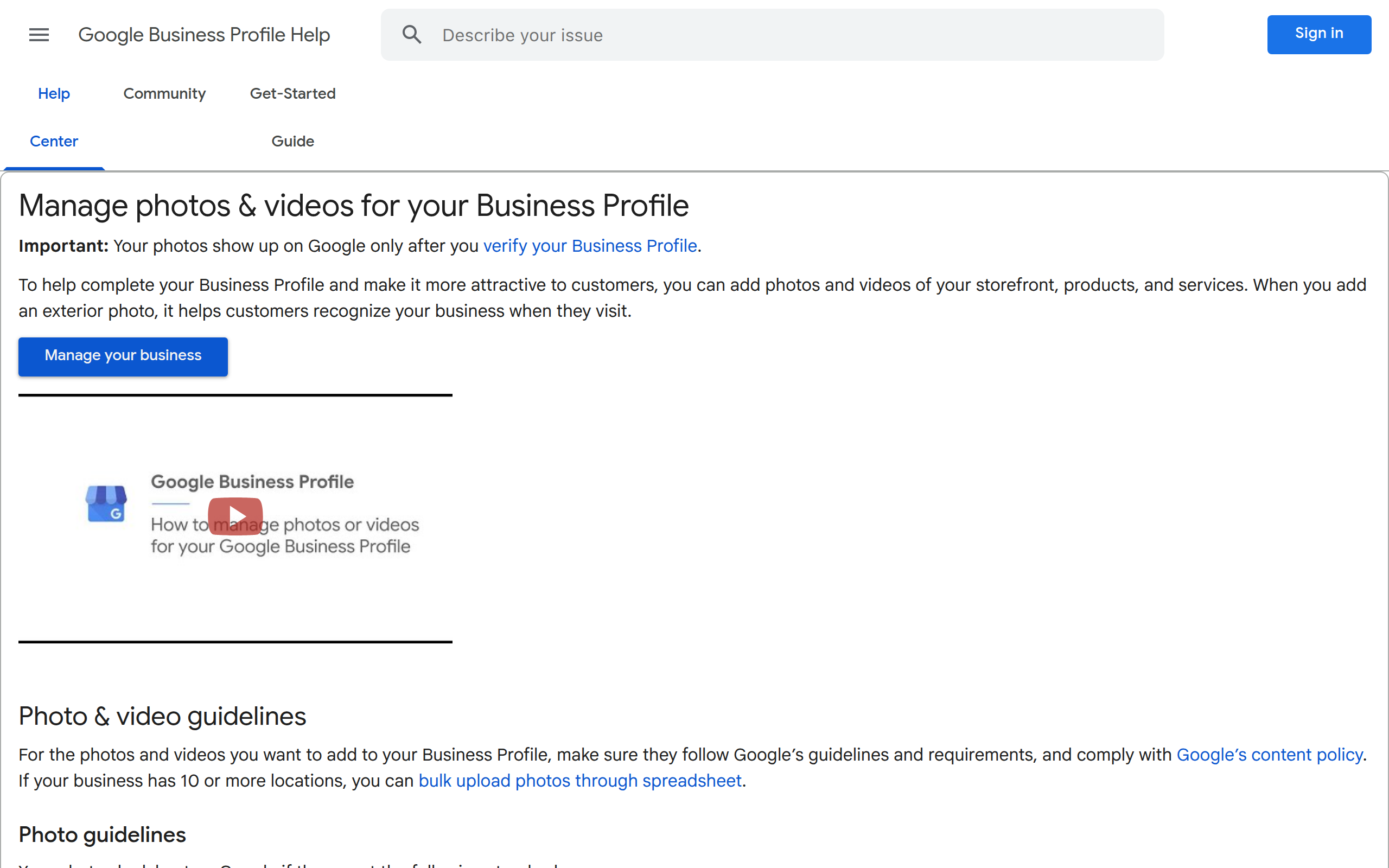The width and height of the screenshot is (1389, 868).
Task: Follow the verify your Business Profile link
Action: (x=589, y=246)
